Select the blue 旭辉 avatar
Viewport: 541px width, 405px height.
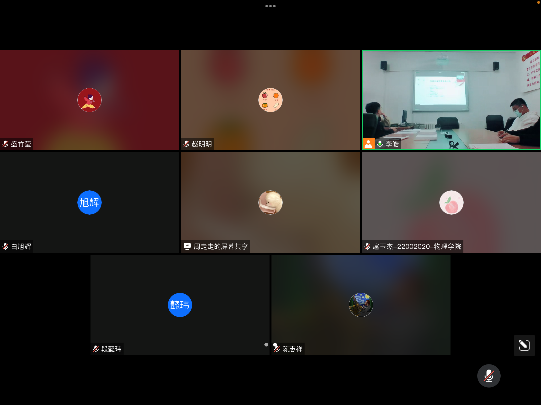89,202
